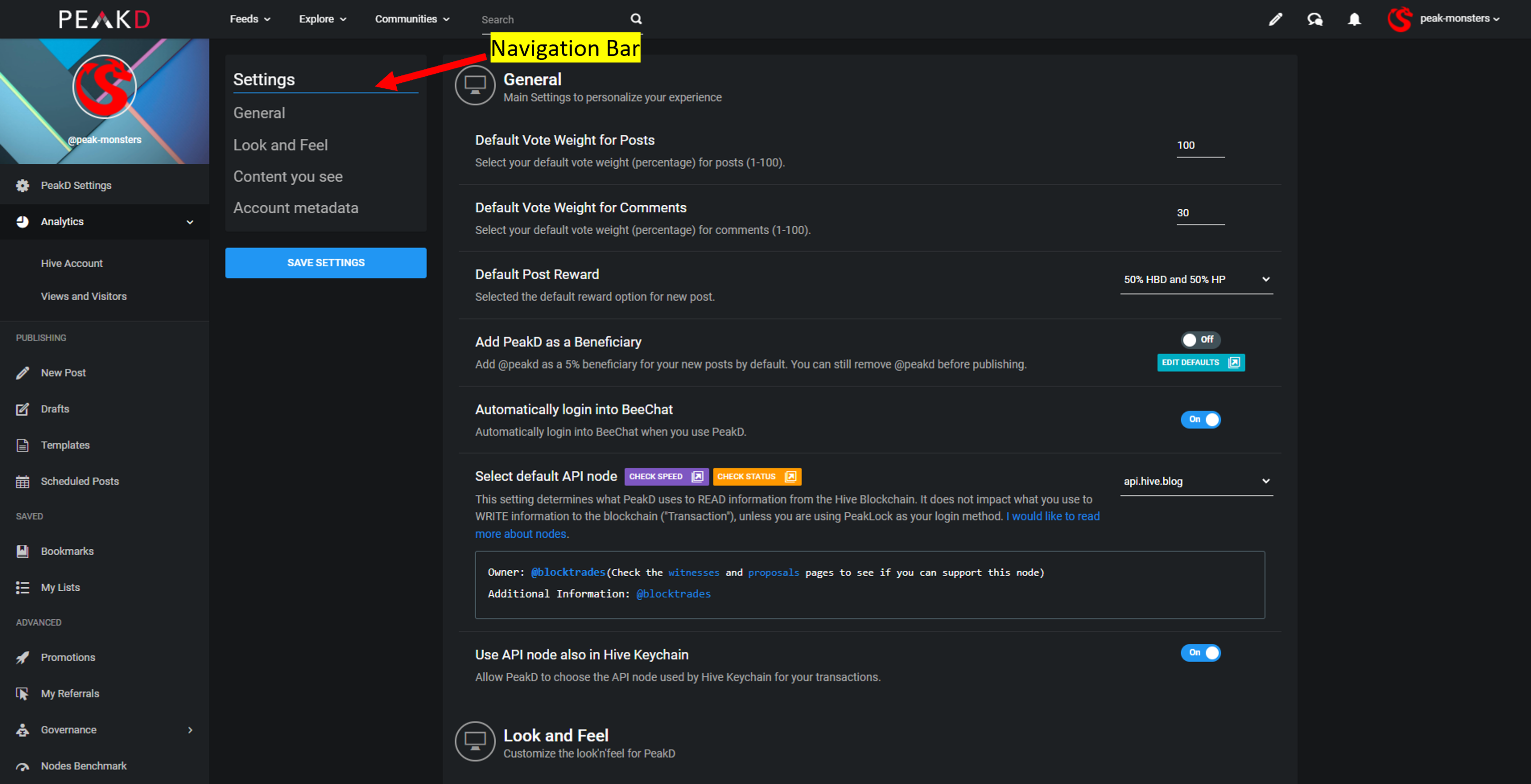
Task: Open the Explore dropdown
Action: point(323,19)
